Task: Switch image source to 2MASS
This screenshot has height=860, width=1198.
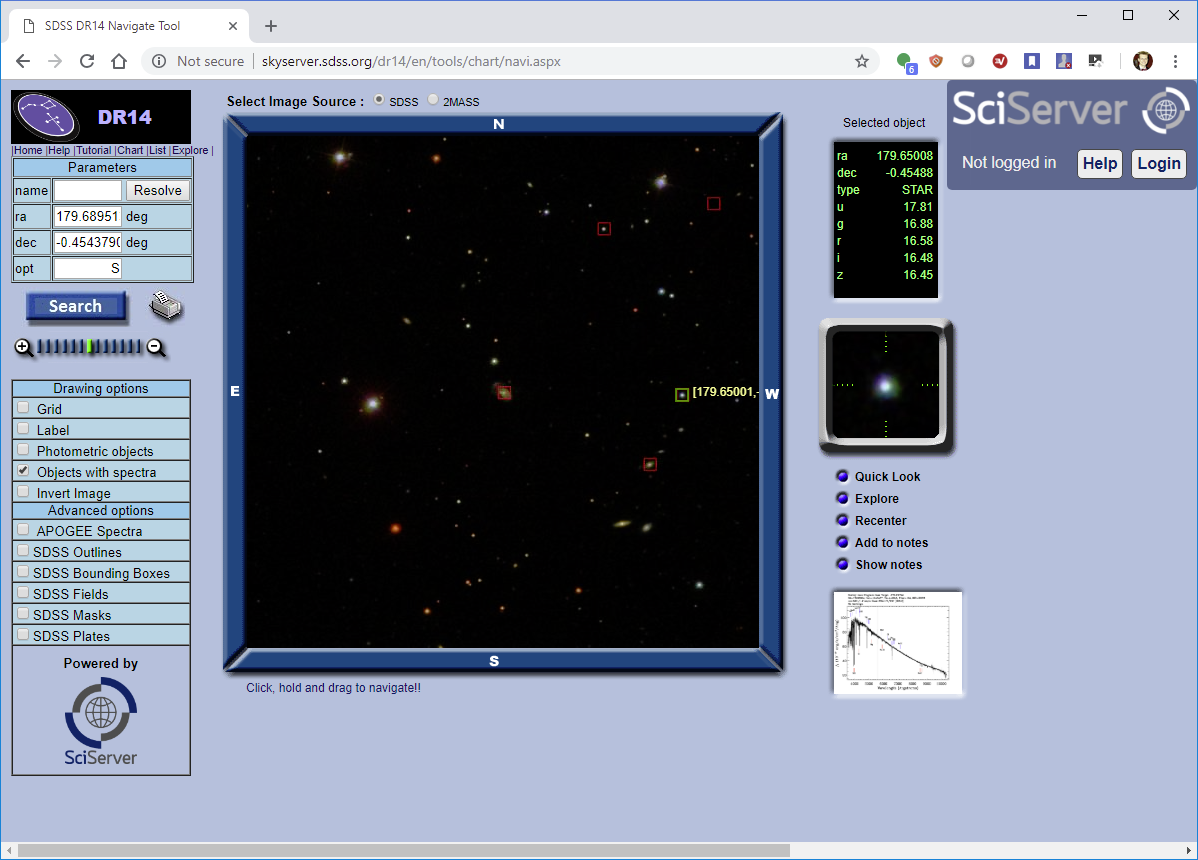Action: [433, 100]
